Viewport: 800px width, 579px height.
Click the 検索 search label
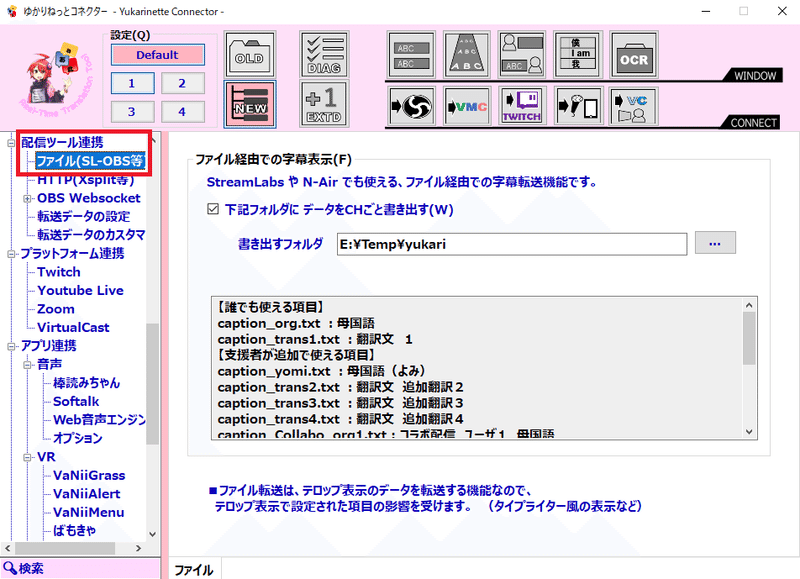32,568
